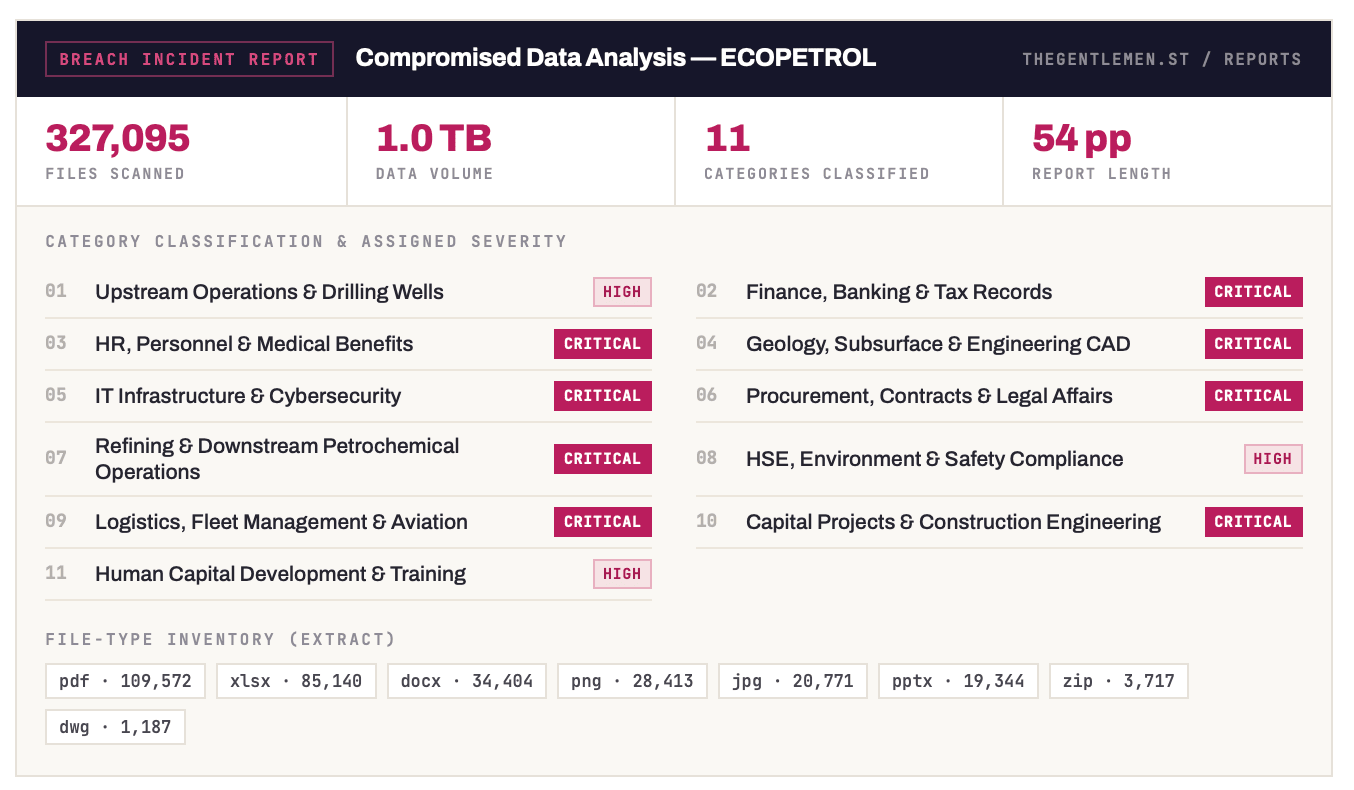Click CRITICAL badge for Refining & Downstream
The height and width of the screenshot is (790, 1354).
point(603,459)
